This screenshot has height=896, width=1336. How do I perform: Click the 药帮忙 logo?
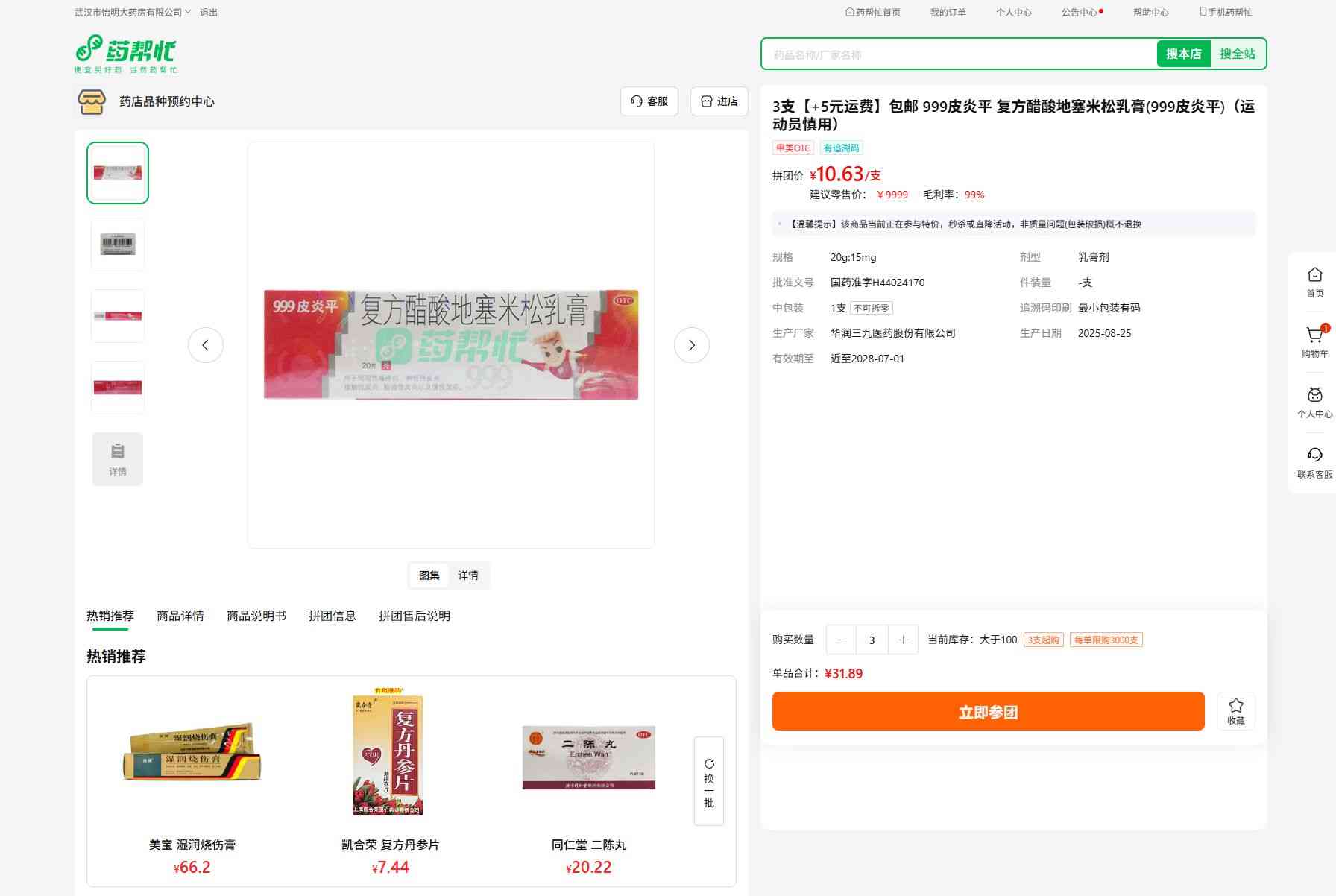[x=125, y=54]
